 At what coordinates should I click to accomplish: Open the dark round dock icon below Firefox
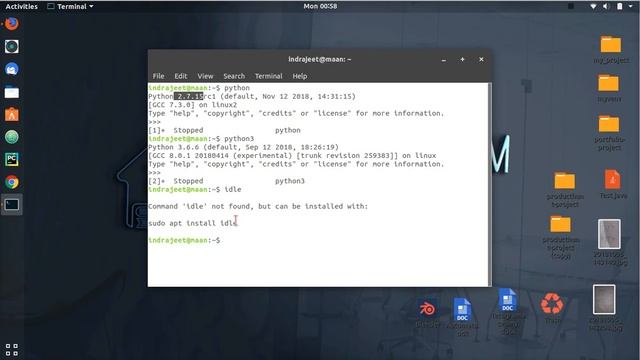pyautogui.click(x=12, y=47)
